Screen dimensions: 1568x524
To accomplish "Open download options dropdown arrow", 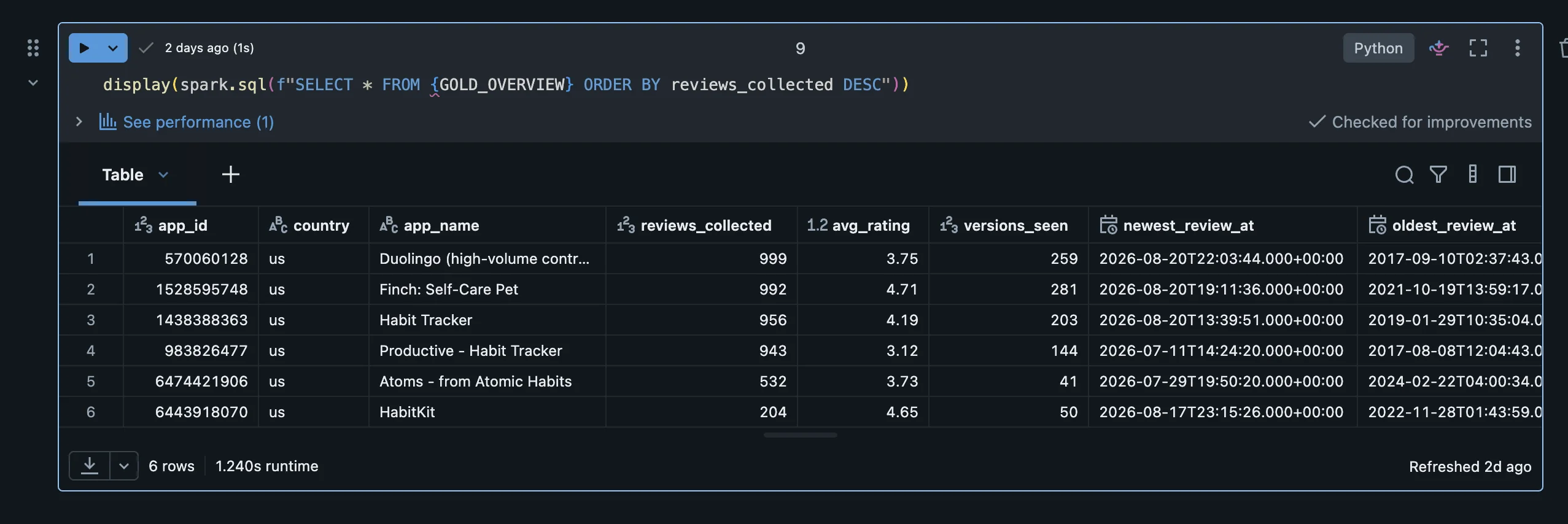I will pyautogui.click(x=124, y=466).
